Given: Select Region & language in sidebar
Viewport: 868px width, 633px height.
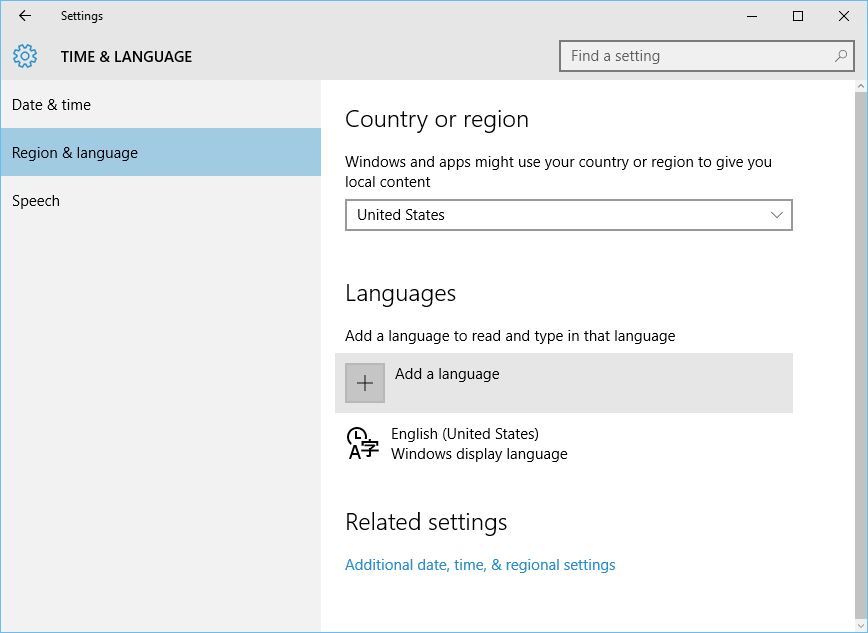Looking at the screenshot, I should pyautogui.click(x=161, y=152).
